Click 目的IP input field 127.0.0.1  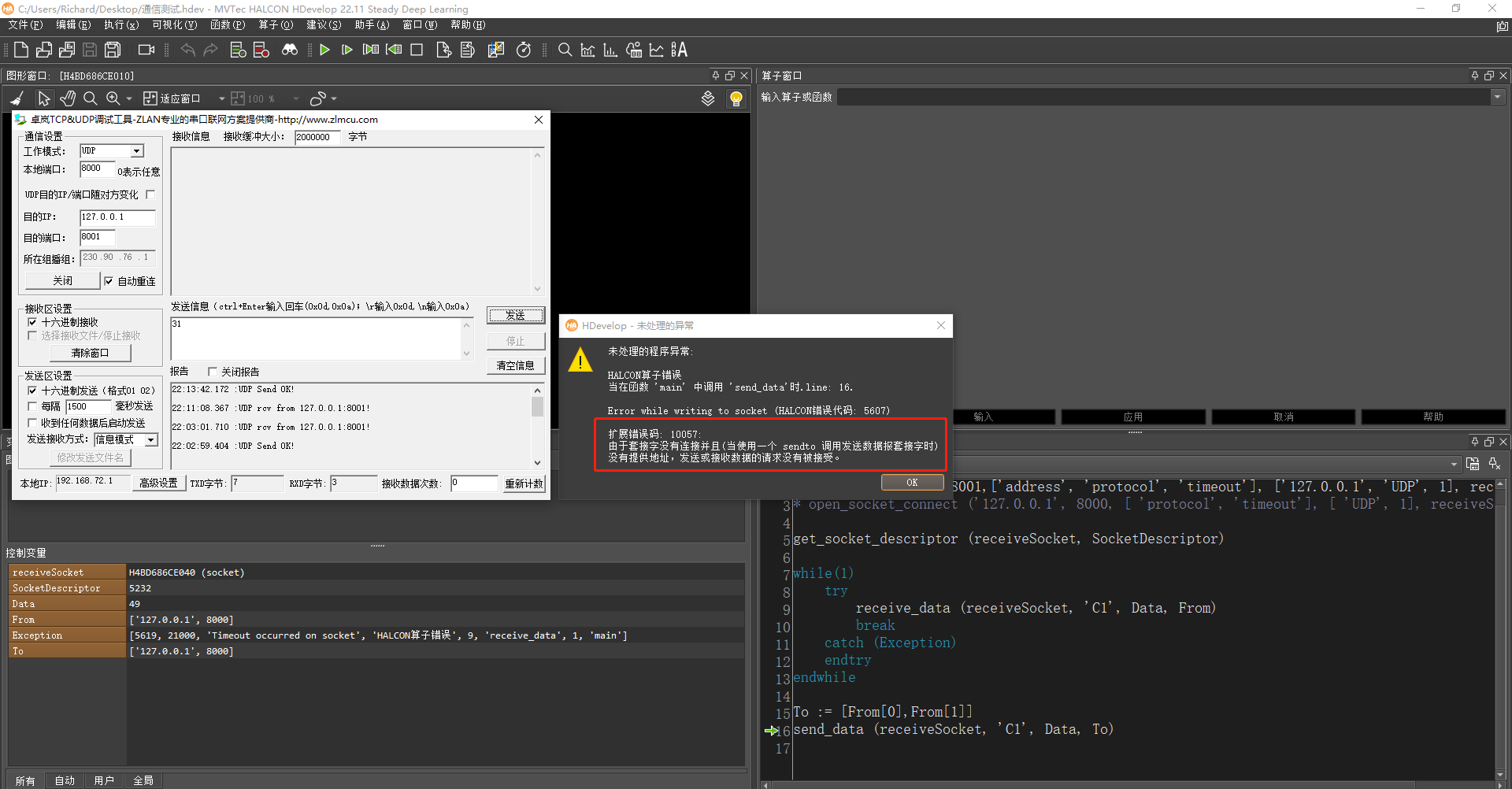tap(117, 217)
